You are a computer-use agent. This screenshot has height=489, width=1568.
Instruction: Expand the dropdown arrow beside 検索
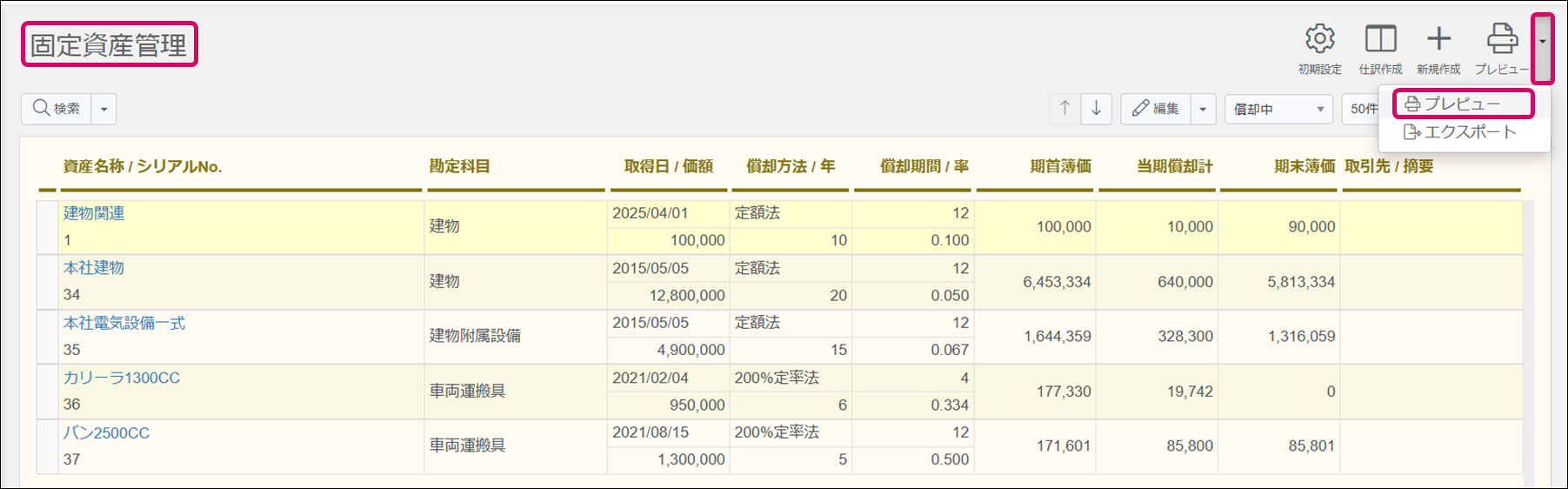click(x=103, y=109)
